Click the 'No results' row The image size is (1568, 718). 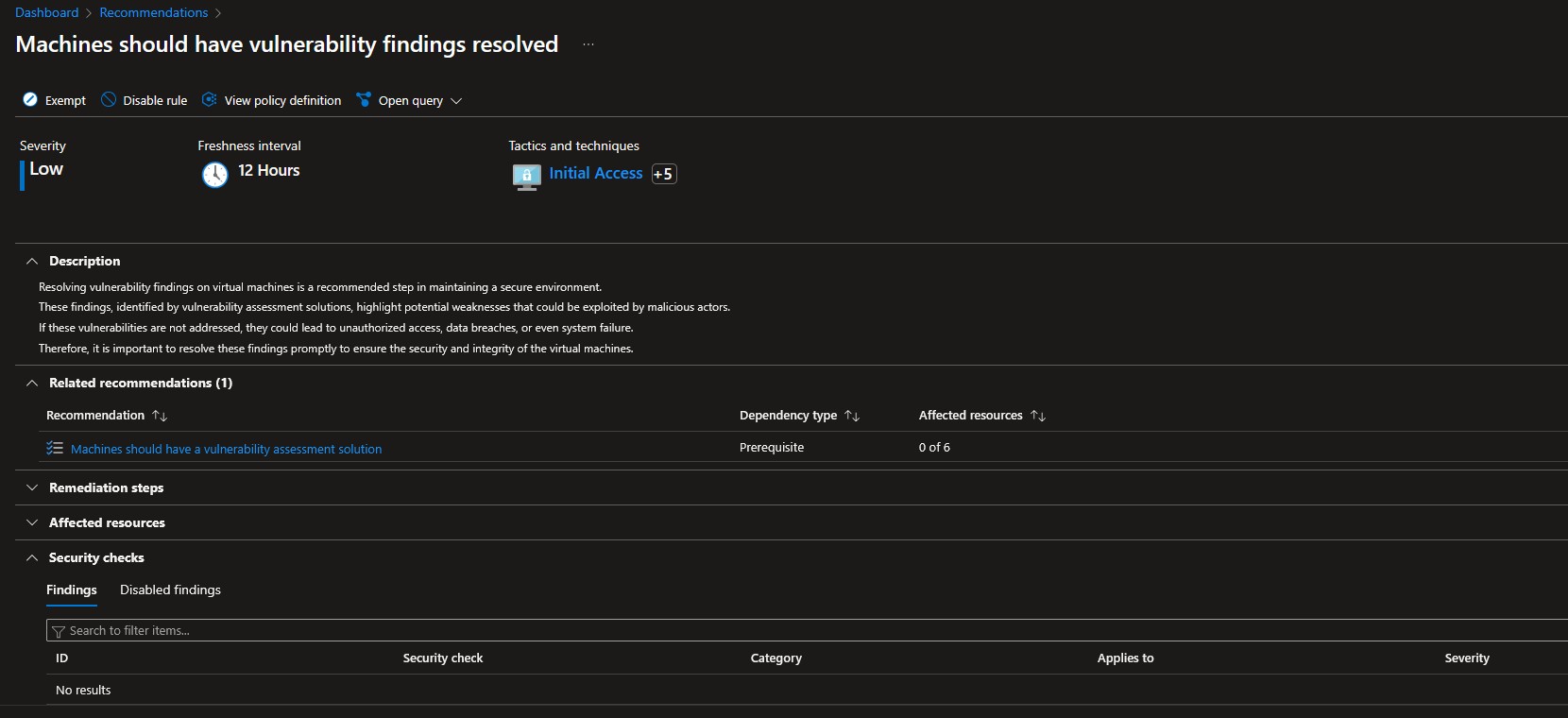(807, 690)
